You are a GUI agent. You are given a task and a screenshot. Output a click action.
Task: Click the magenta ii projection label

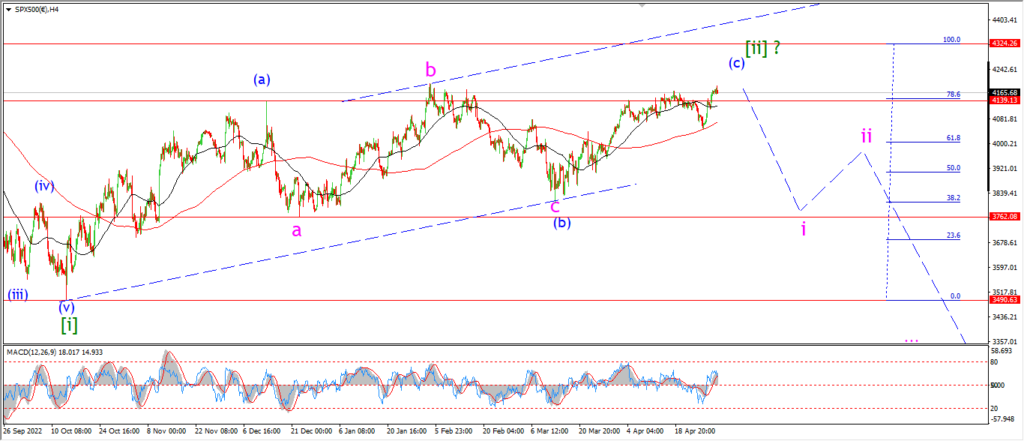tap(867, 134)
